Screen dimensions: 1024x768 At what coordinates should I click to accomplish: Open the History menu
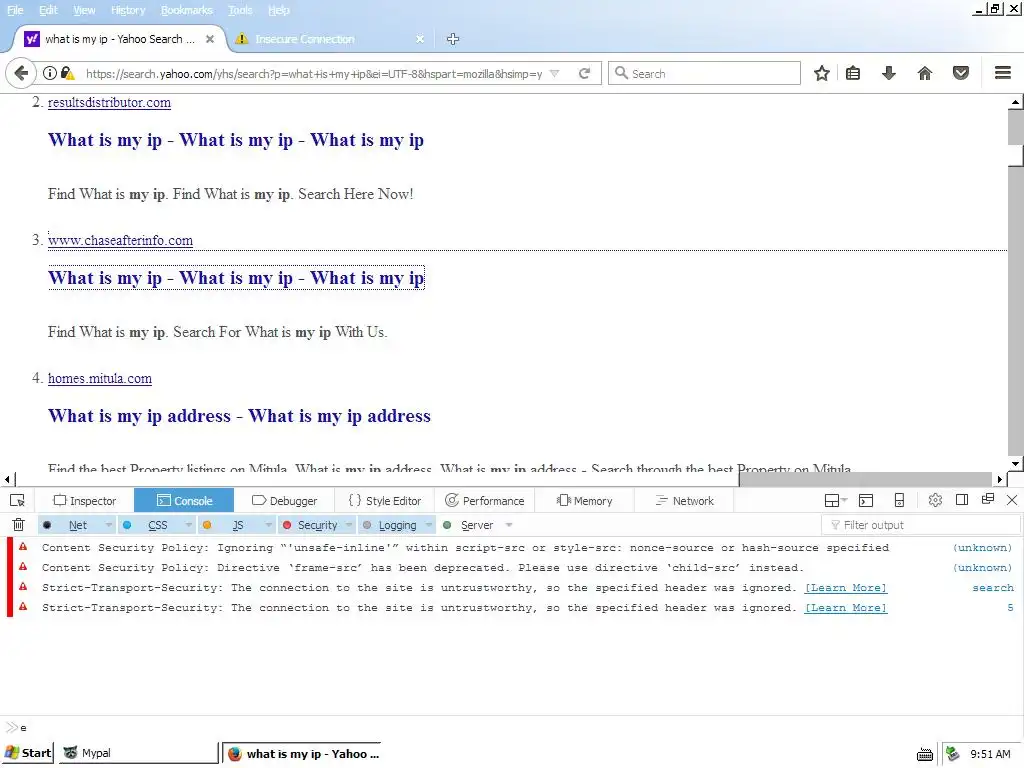coord(128,10)
